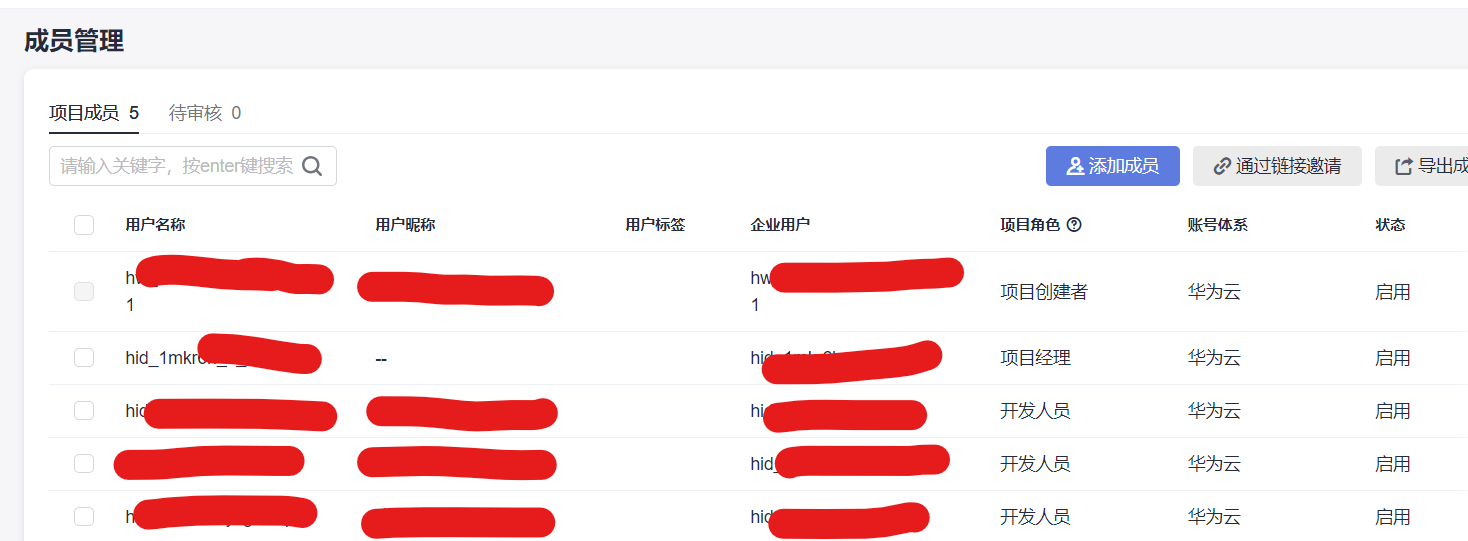Select the first 开发人员 row checkbox
1468x541 pixels.
coord(84,411)
